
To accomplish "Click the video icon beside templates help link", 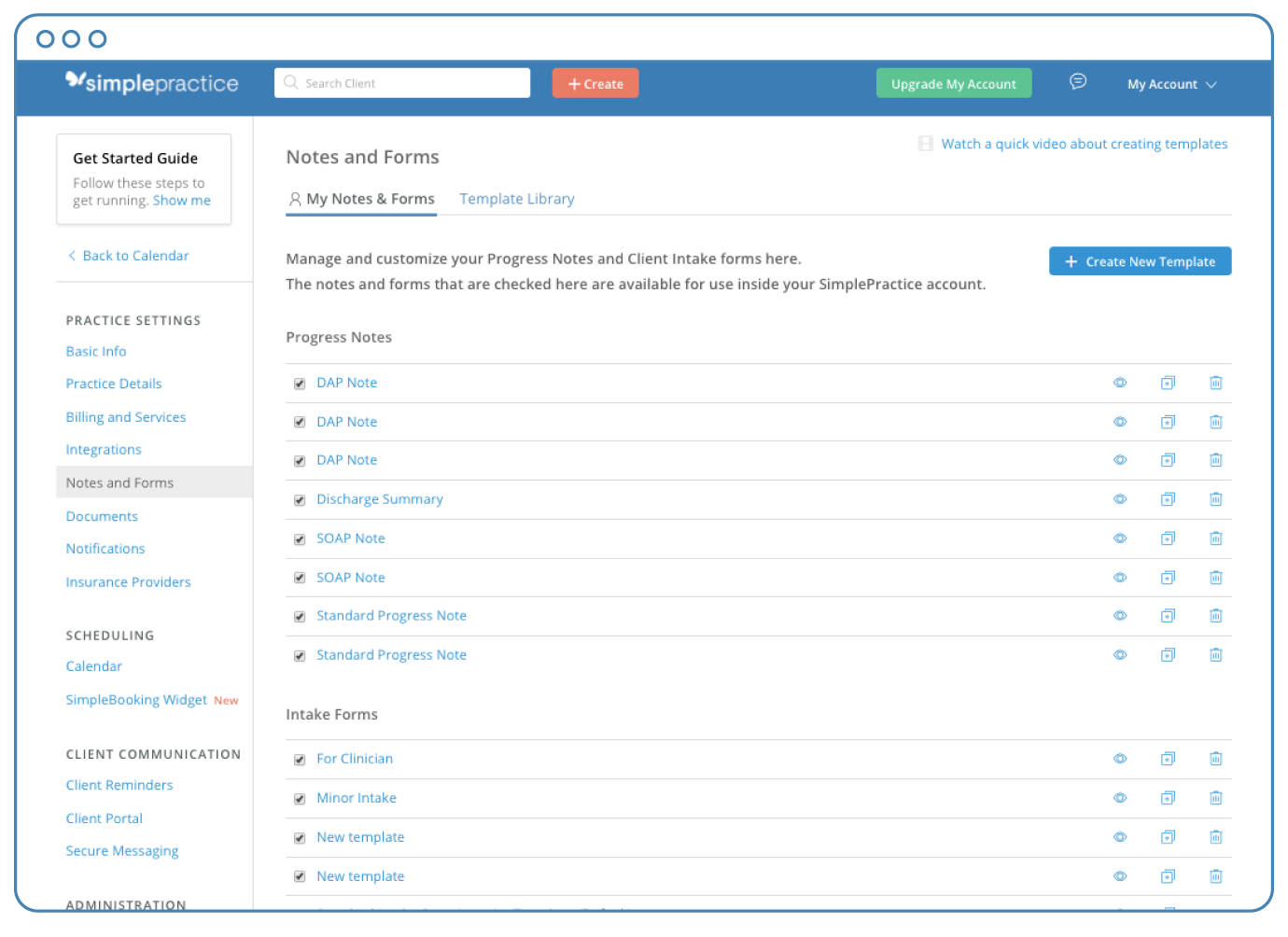I will (925, 144).
